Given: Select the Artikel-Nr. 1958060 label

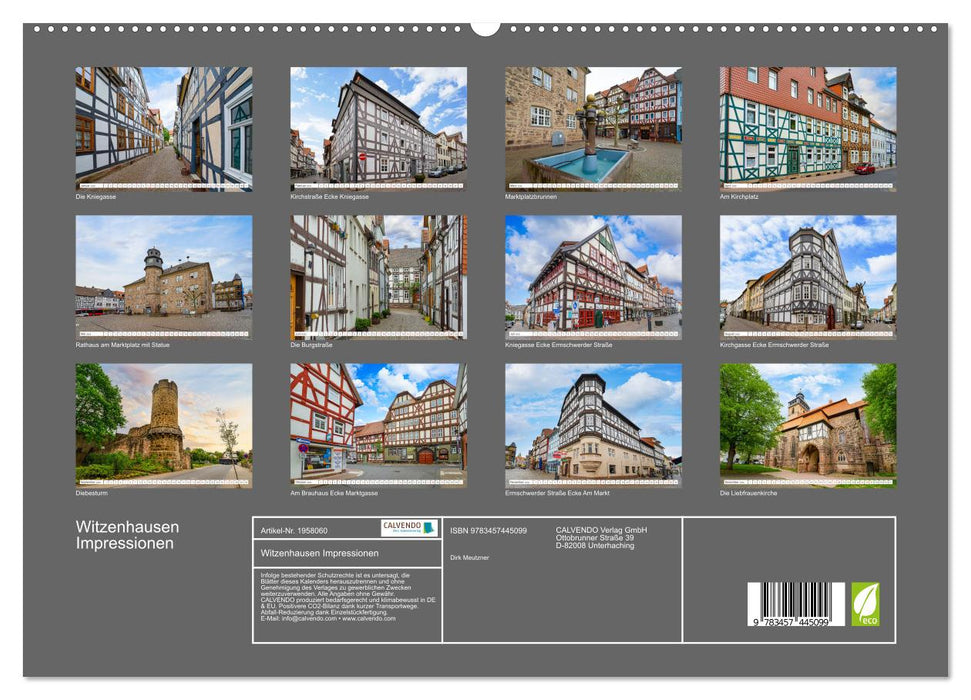Looking at the screenshot, I should [294, 530].
